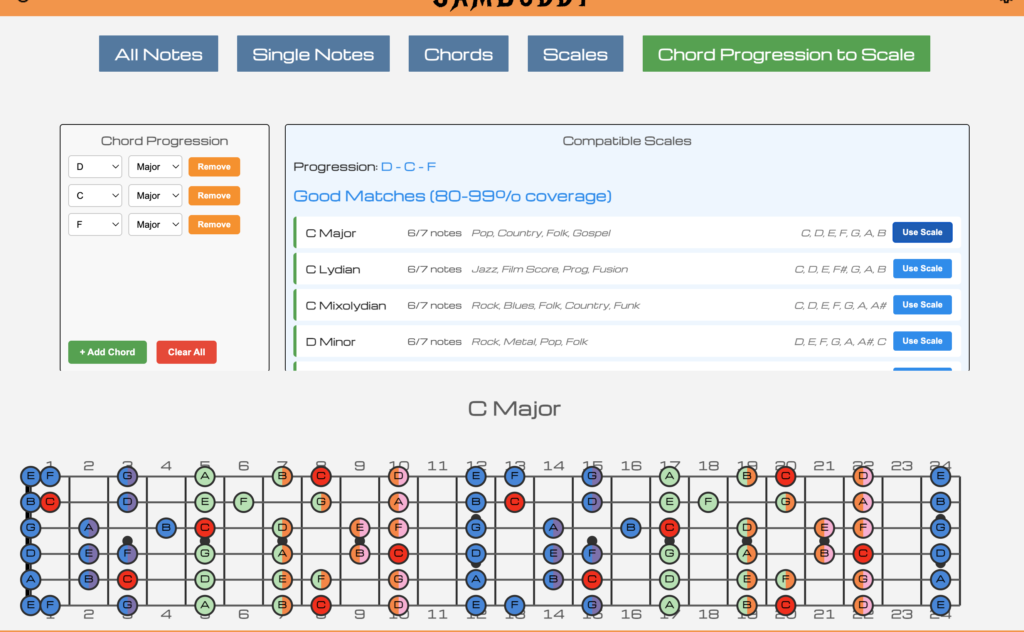
Task: Use Scale for C Major
Action: (x=922, y=232)
